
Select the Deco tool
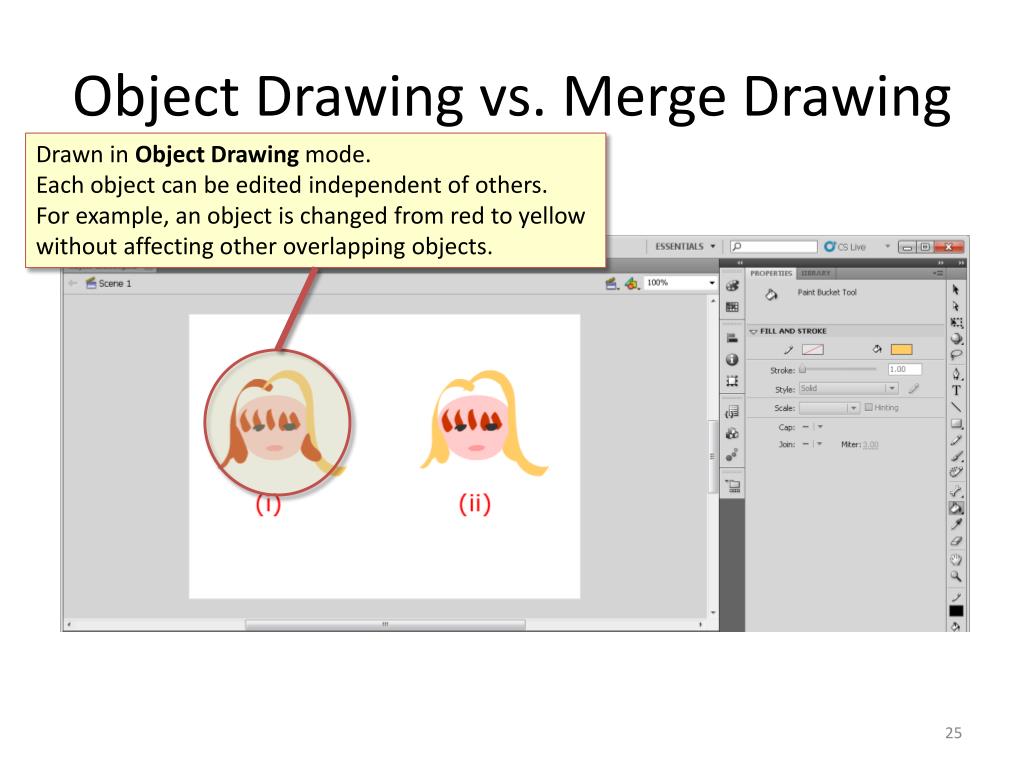tap(956, 472)
